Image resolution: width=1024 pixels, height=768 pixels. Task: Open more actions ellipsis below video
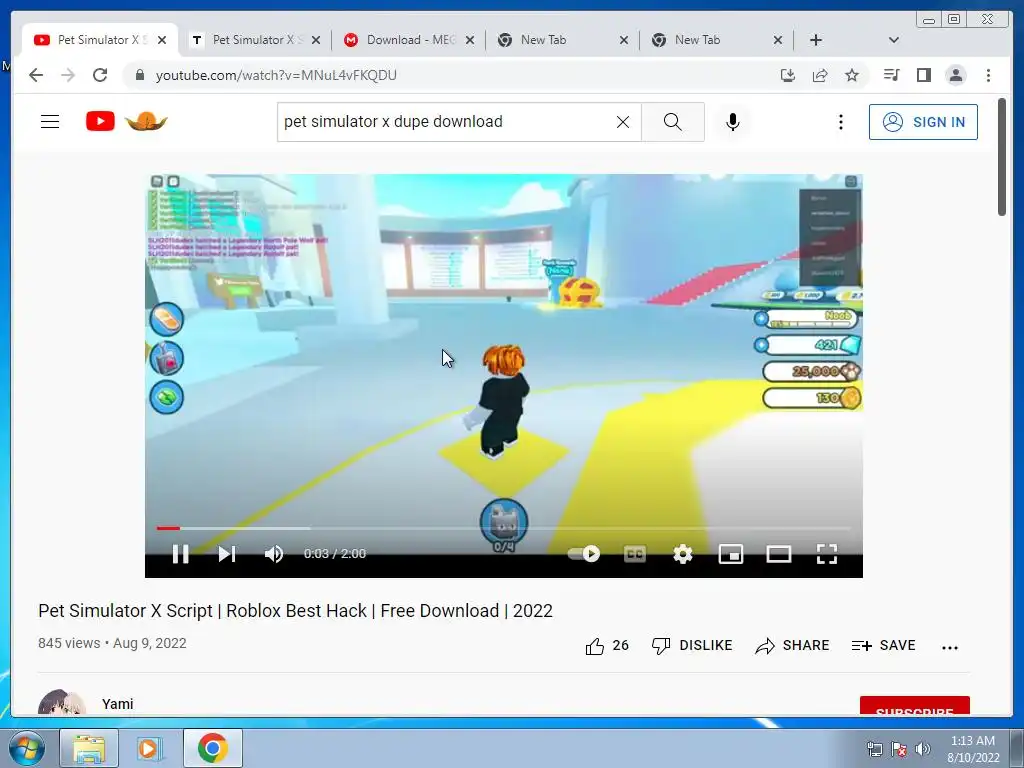[950, 647]
